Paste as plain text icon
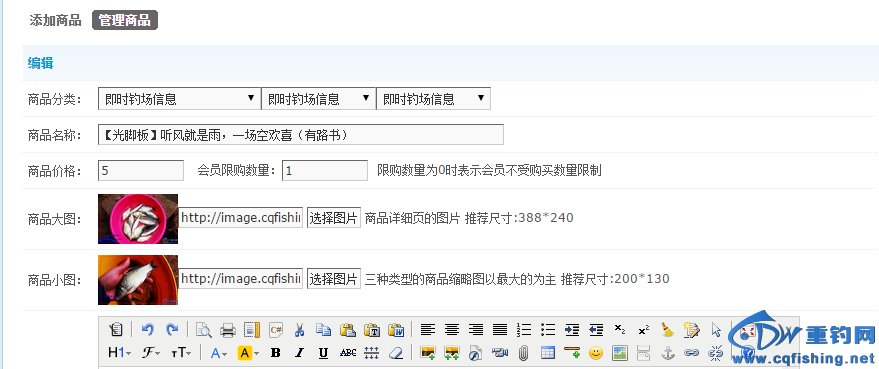Viewport: 879px width, 369px height. click(372, 330)
